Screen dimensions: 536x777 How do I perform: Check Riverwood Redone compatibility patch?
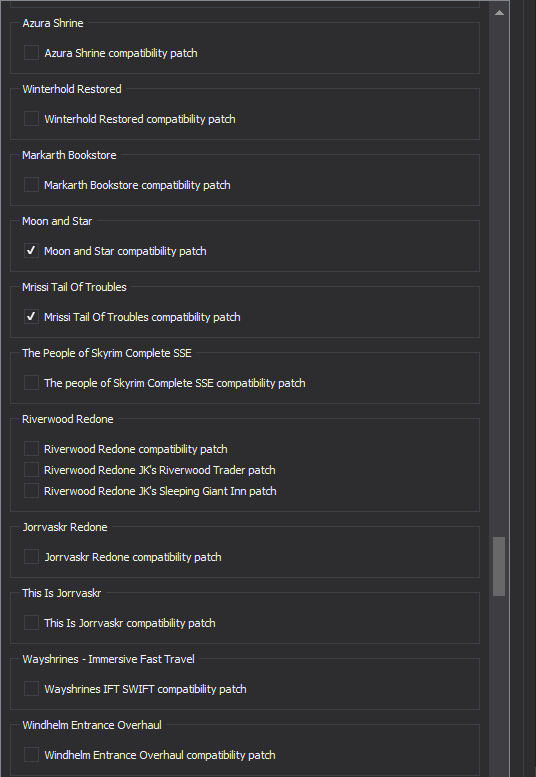tap(31, 448)
